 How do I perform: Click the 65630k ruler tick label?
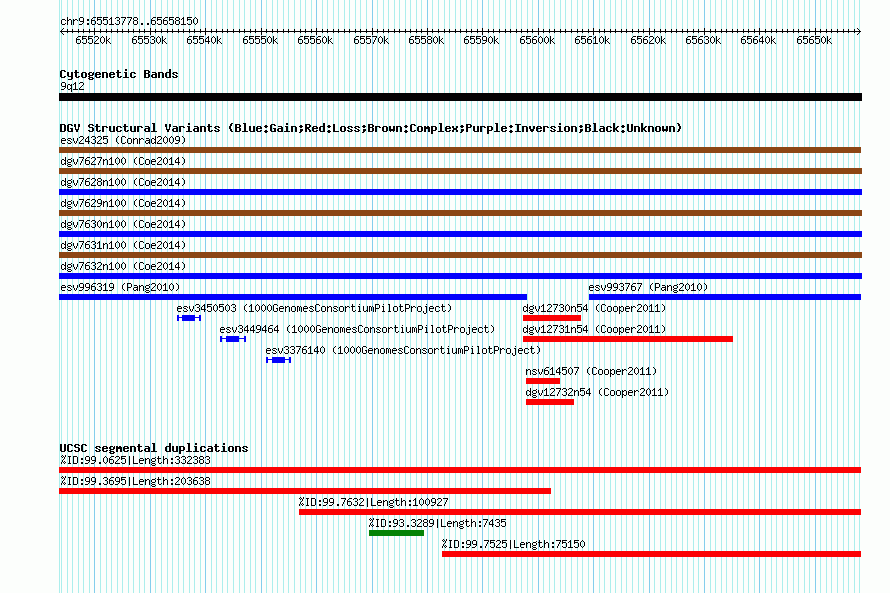pyautogui.click(x=703, y=40)
